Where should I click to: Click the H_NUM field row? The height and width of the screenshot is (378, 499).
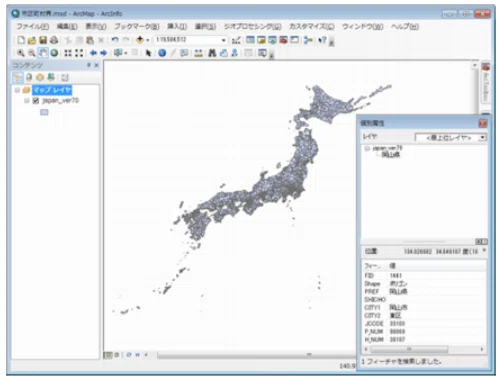pos(424,339)
